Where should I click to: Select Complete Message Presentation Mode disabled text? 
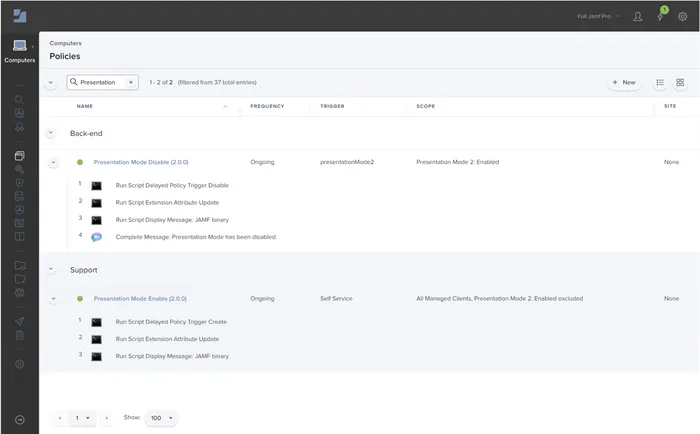(x=196, y=237)
